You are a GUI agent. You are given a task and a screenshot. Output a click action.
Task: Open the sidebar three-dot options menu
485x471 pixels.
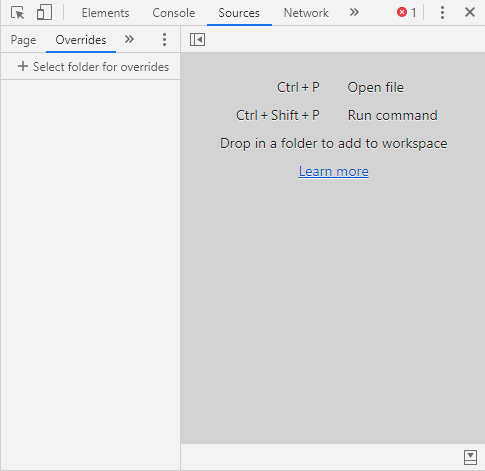(164, 40)
